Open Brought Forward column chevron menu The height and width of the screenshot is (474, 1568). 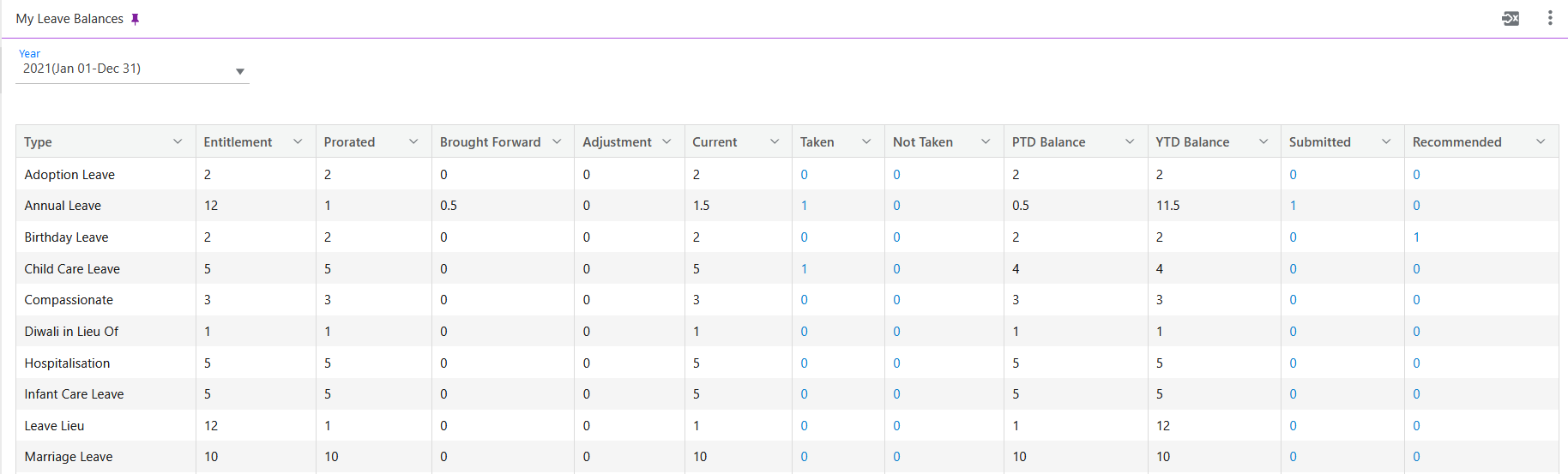pos(557,141)
